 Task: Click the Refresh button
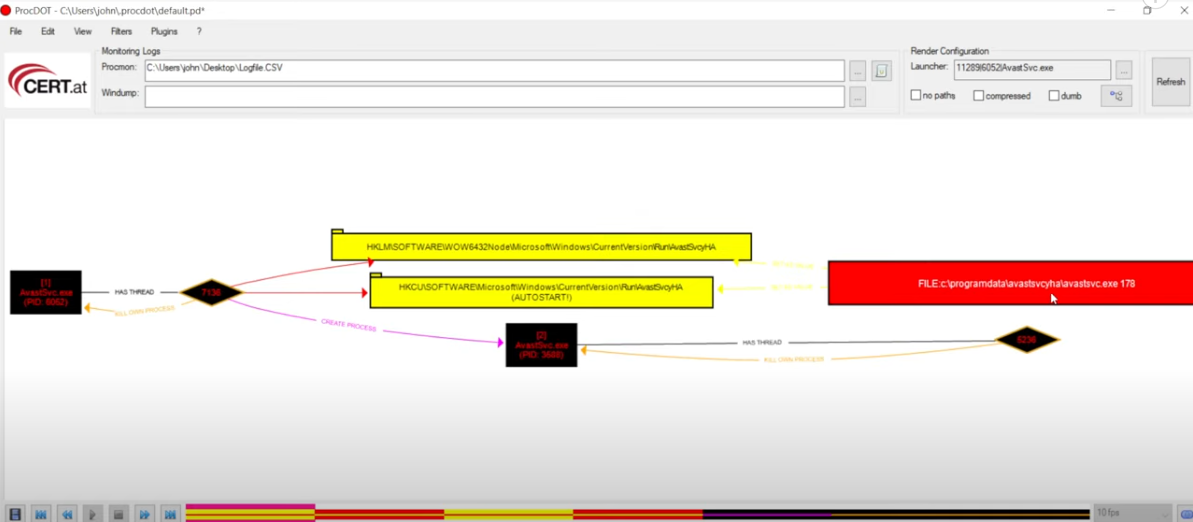pos(1170,81)
